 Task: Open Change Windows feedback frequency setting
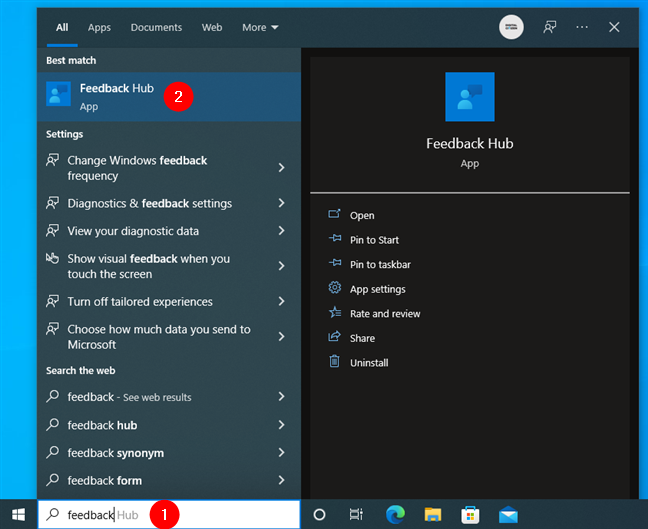[x=169, y=168]
